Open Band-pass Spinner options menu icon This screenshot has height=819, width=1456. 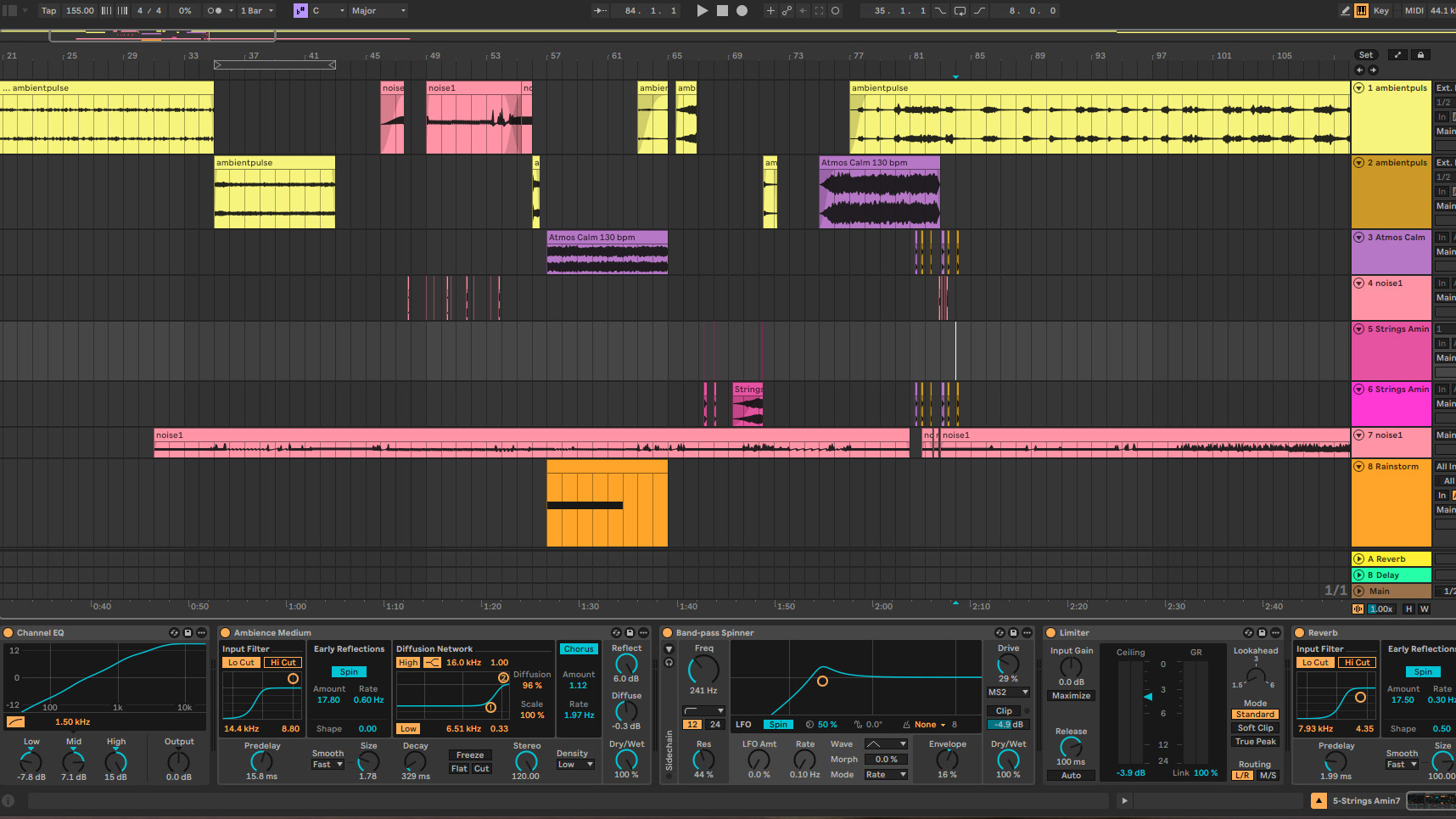[x=1027, y=632]
